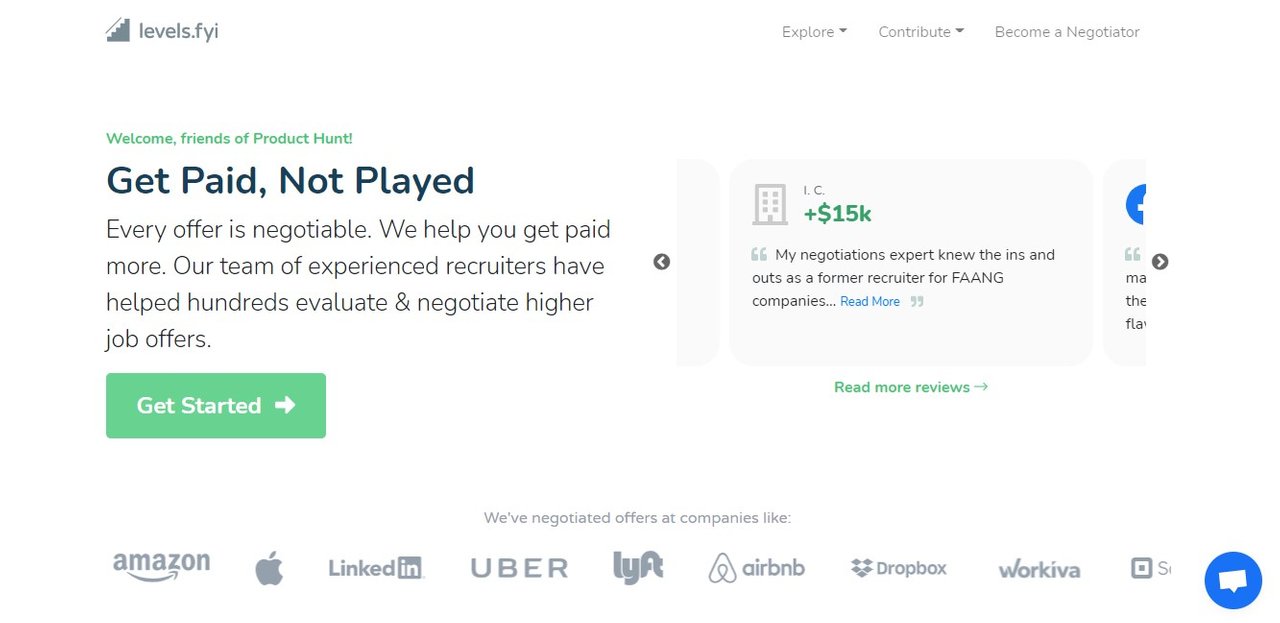Select the LinkedIn logo
This screenshot has height=623, width=1280.
tap(376, 568)
